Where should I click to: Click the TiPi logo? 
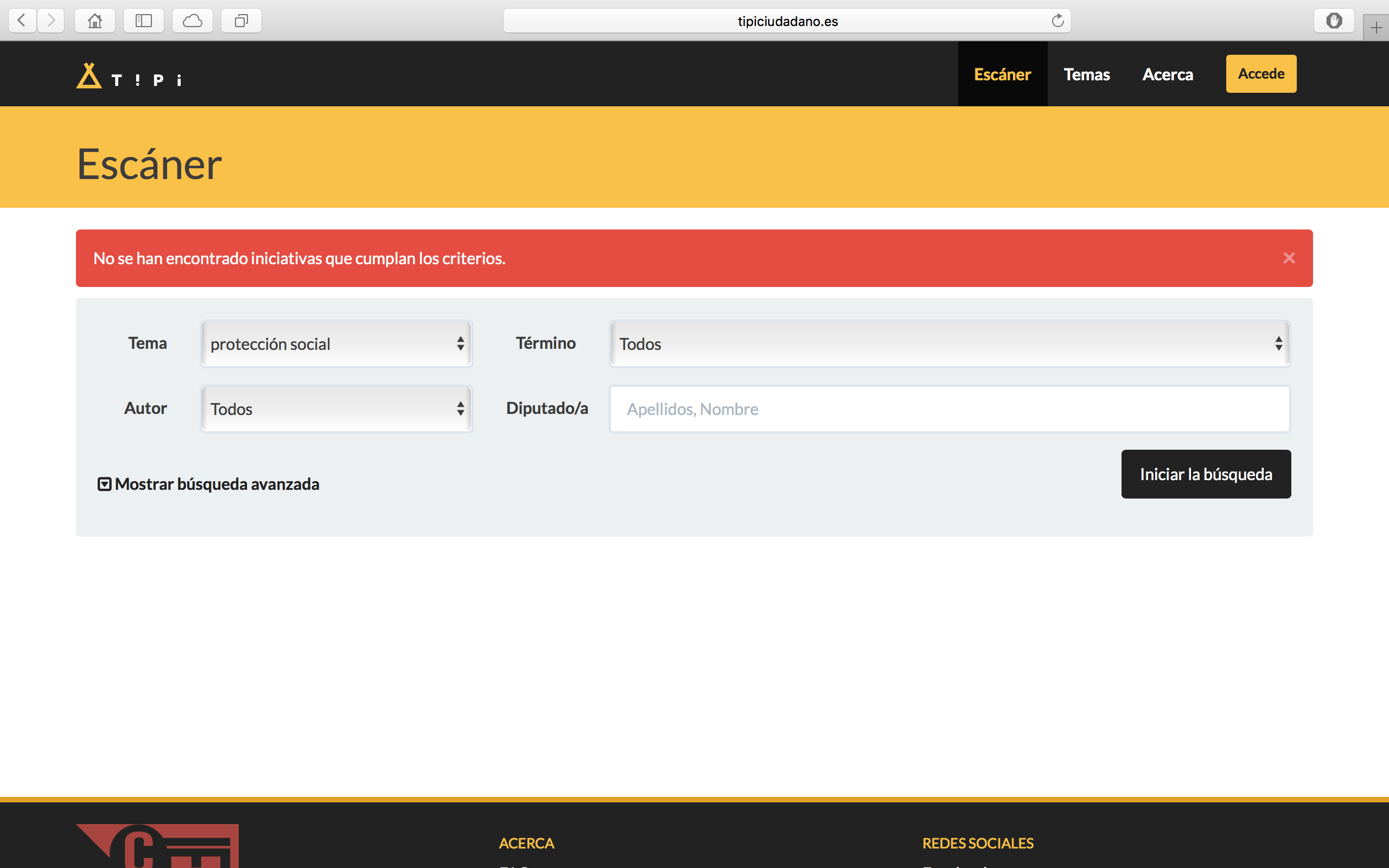[x=130, y=75]
